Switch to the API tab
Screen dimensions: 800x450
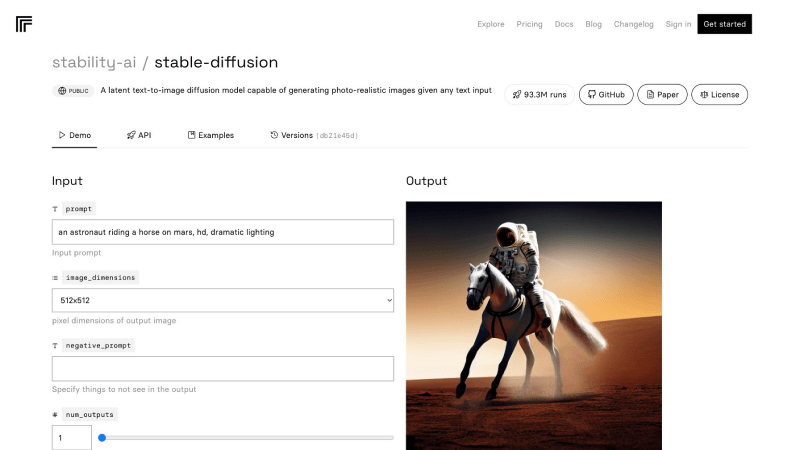138,135
